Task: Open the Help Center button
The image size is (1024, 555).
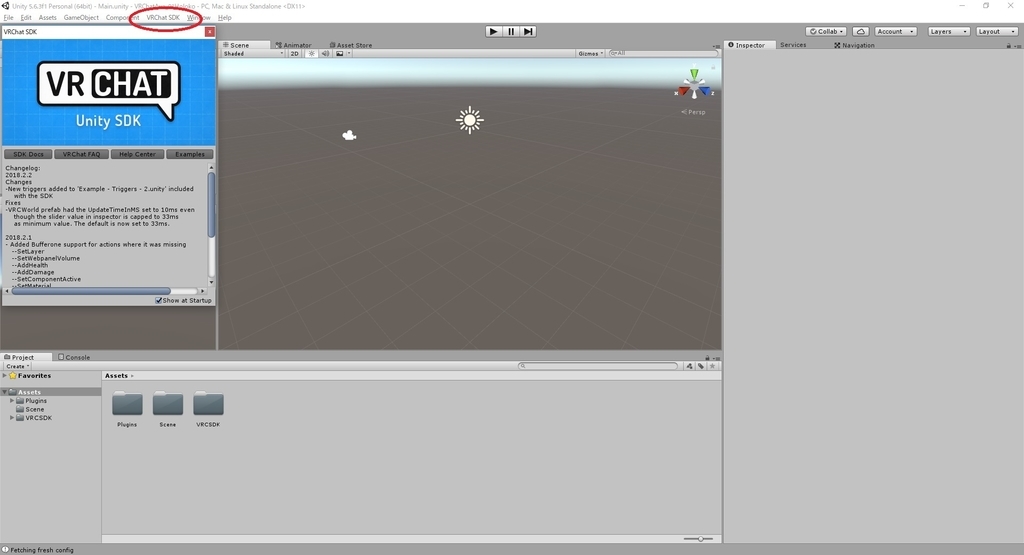Action: 137,154
